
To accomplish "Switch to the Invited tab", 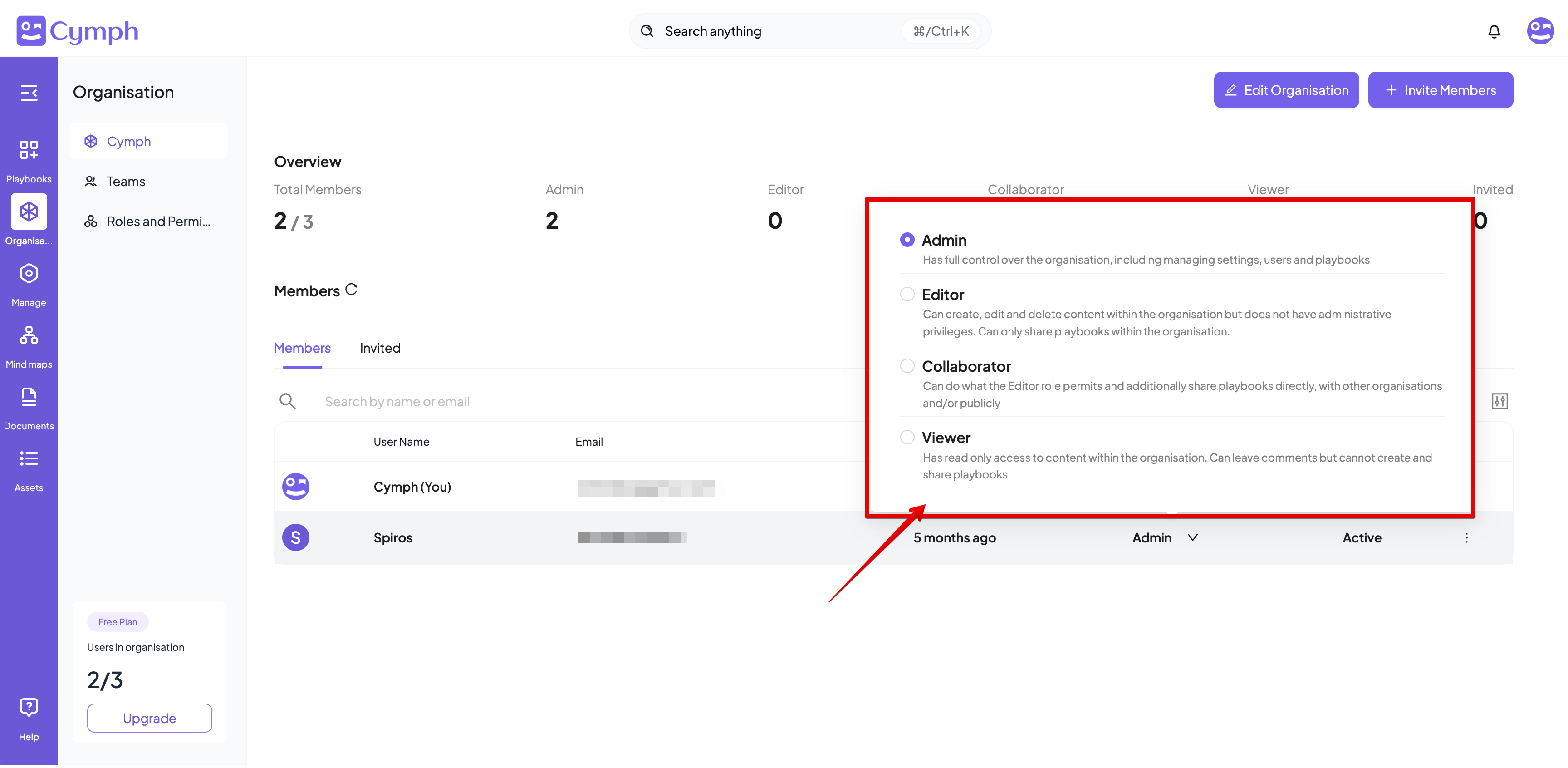I will pyautogui.click(x=380, y=348).
